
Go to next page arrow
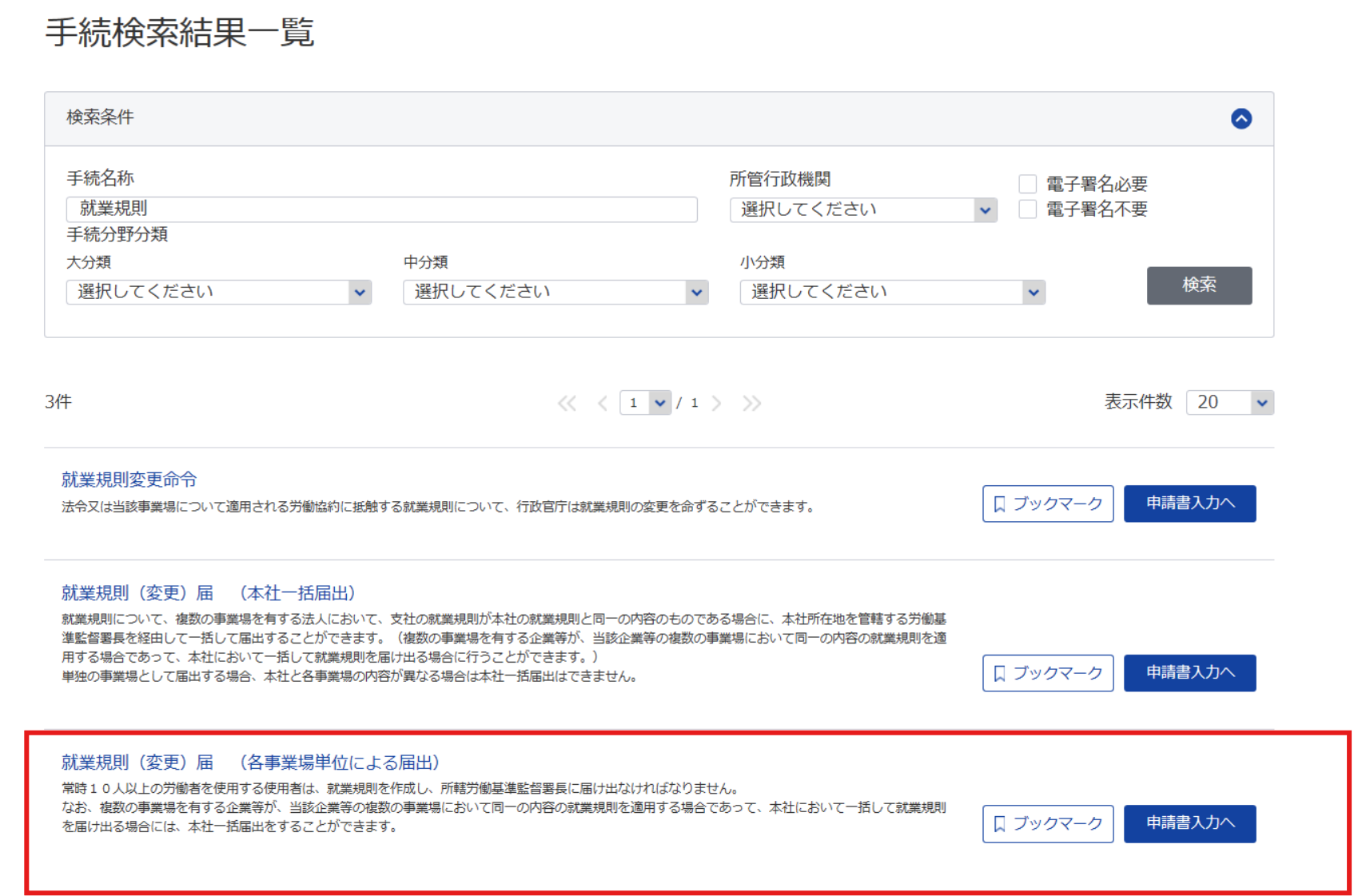pyautogui.click(x=717, y=404)
